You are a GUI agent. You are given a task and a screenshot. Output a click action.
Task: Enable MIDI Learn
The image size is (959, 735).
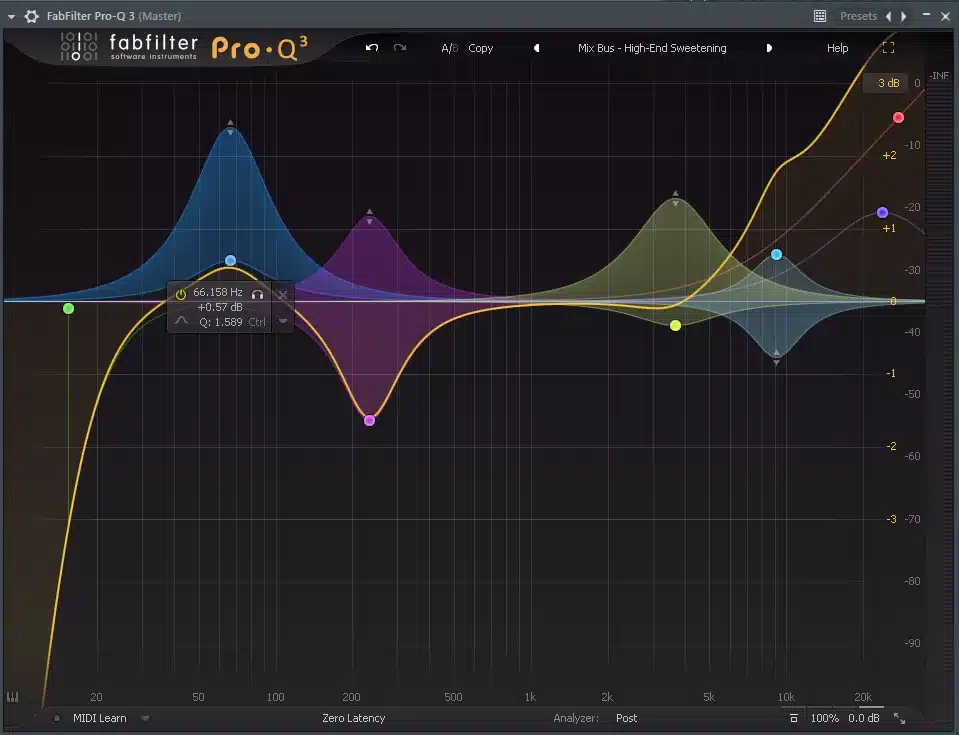click(x=99, y=718)
